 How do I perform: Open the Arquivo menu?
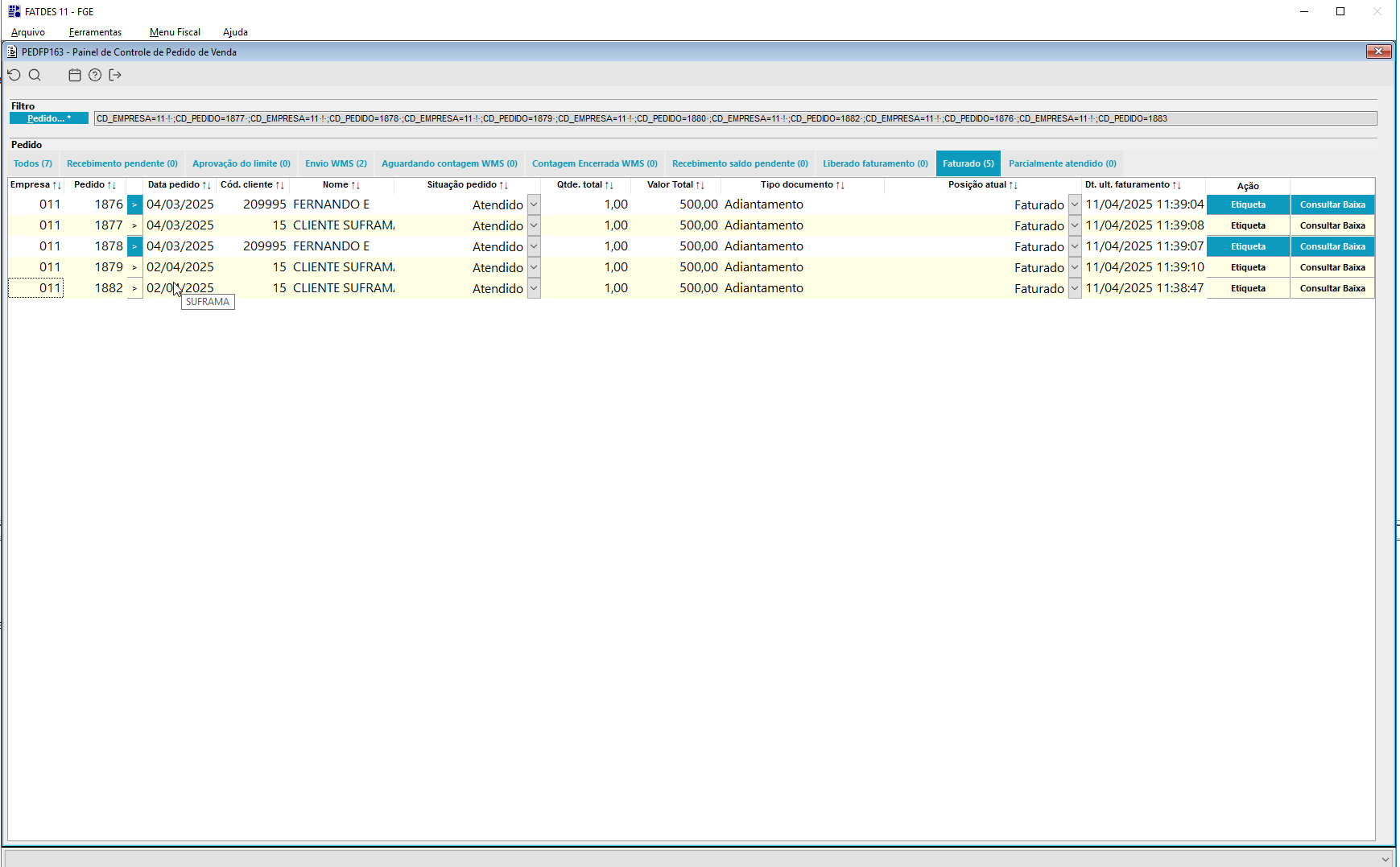28,32
